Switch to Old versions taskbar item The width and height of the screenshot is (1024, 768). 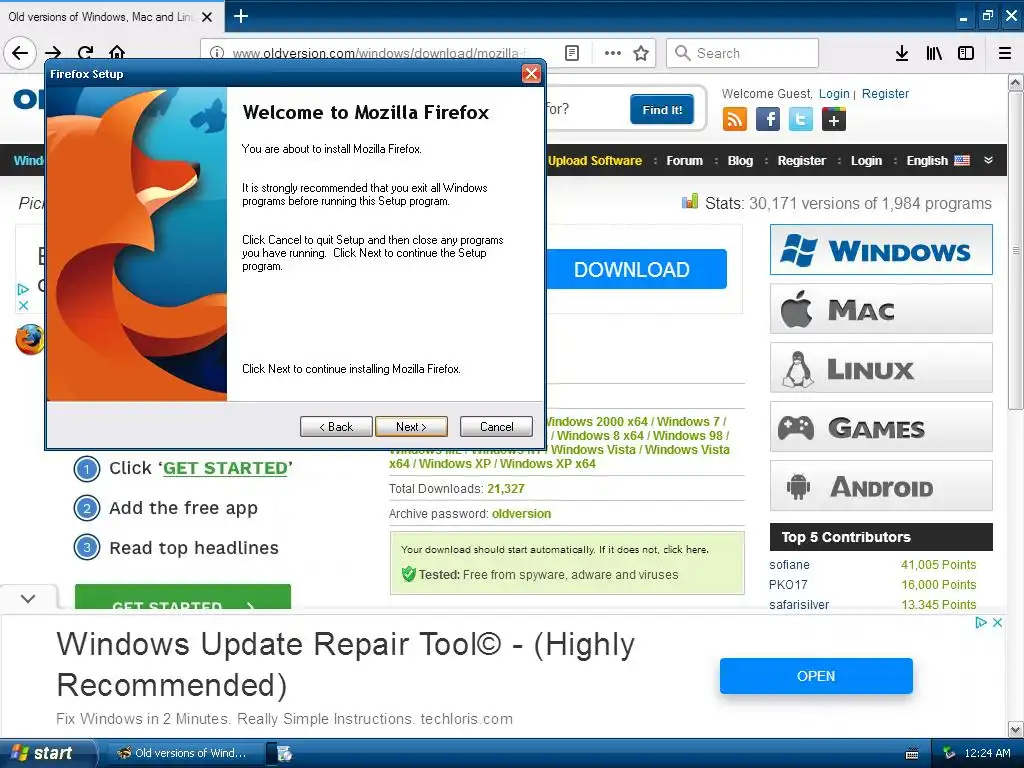click(x=185, y=753)
